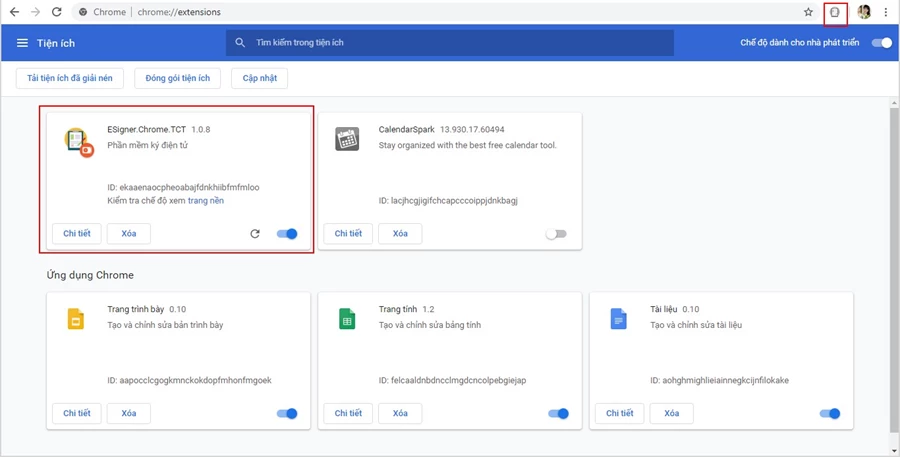Disable the ESigner.Chrome.TCT extension
Viewport: 900px width, 457px height.
pyautogui.click(x=287, y=234)
